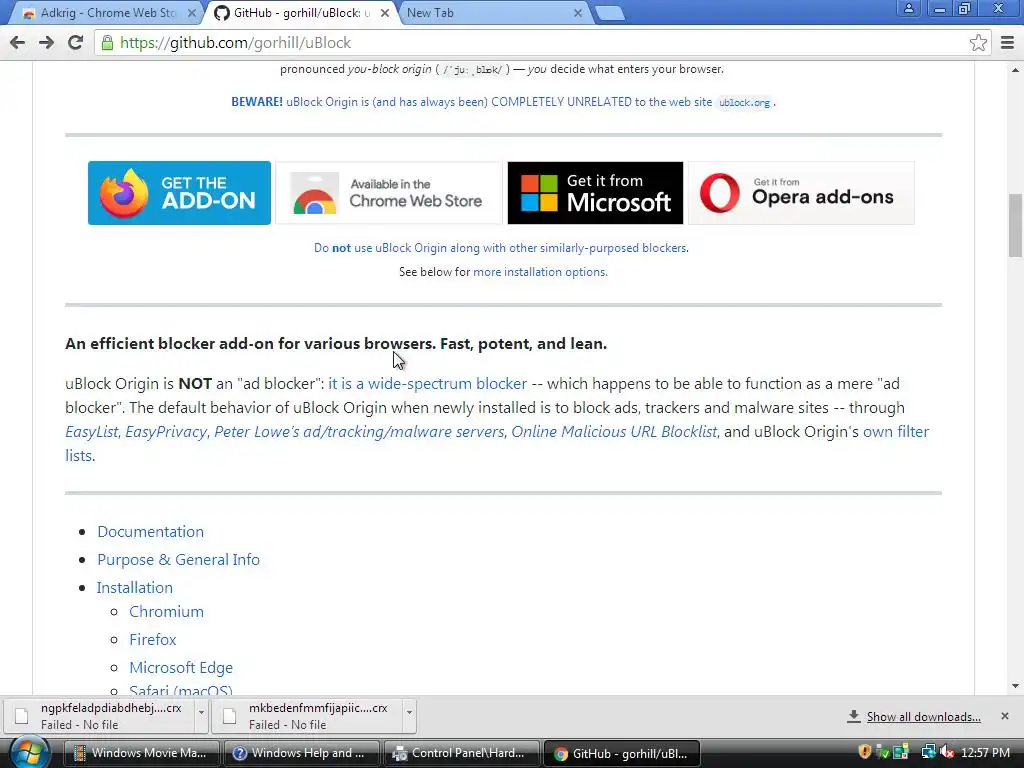
Task: Close the GitHub gorhill/uBlock tab
Action: click(x=385, y=13)
